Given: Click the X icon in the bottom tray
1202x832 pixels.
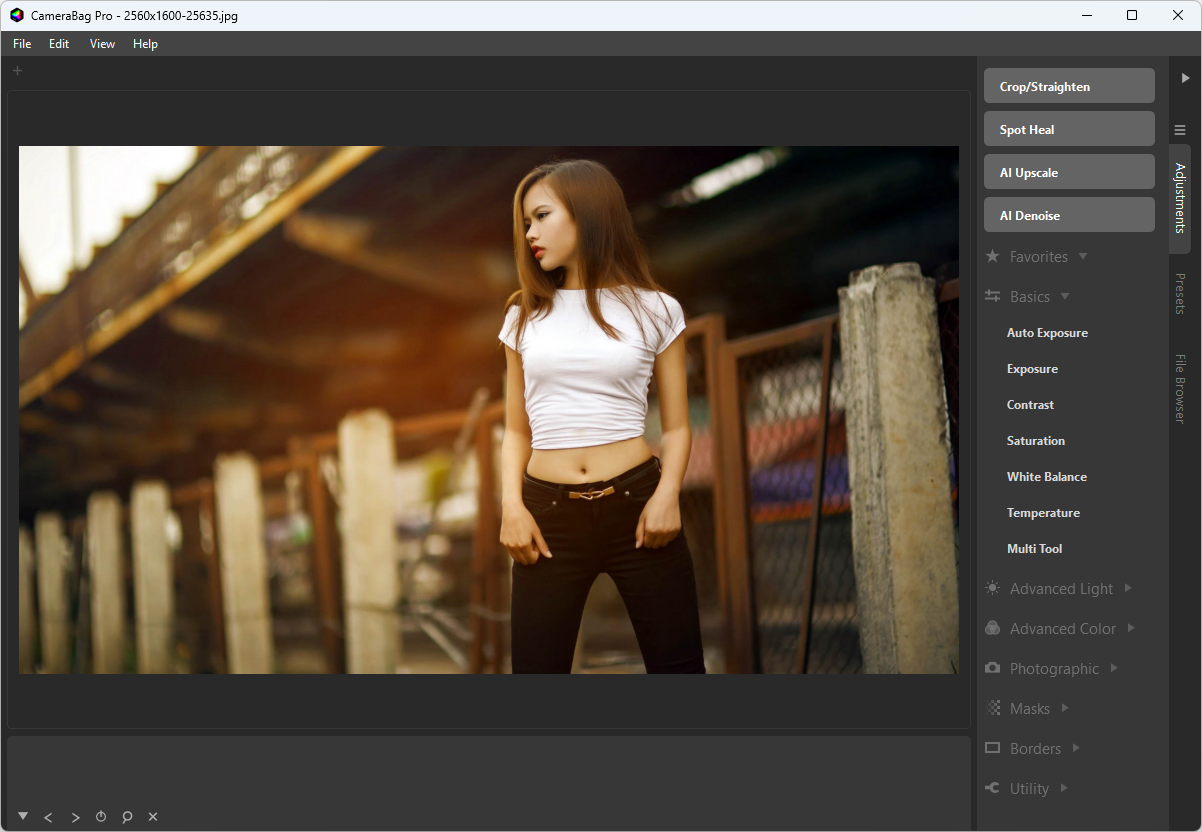Looking at the screenshot, I should (153, 817).
